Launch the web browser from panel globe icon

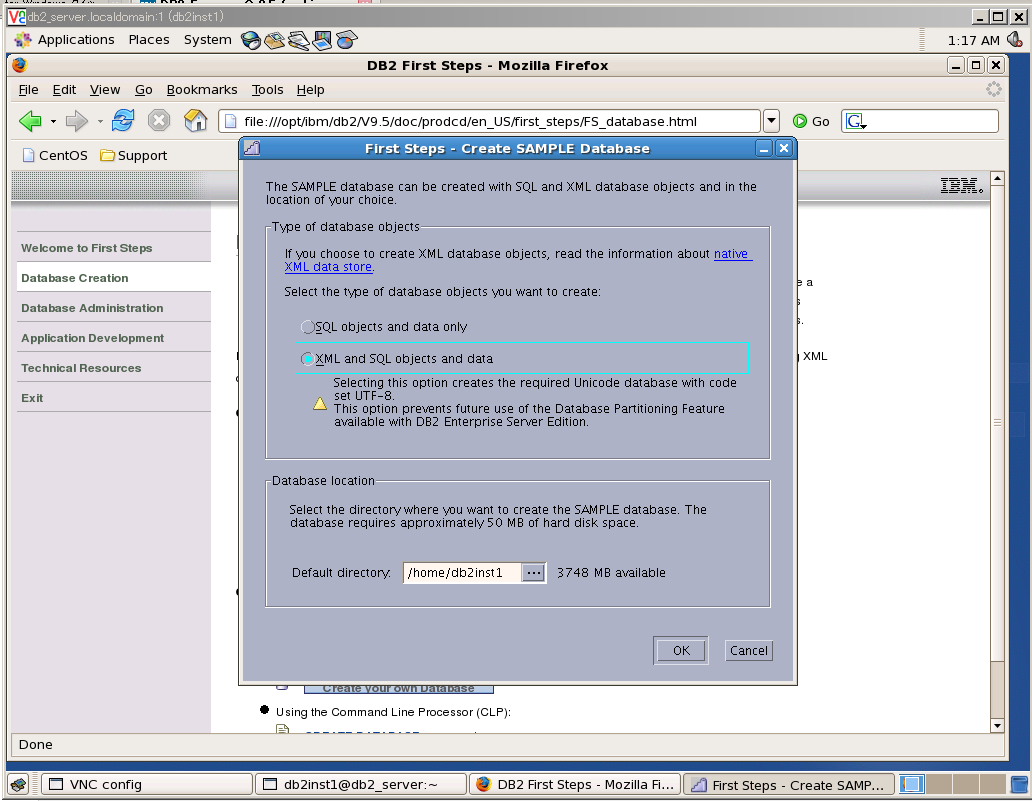(x=250, y=40)
